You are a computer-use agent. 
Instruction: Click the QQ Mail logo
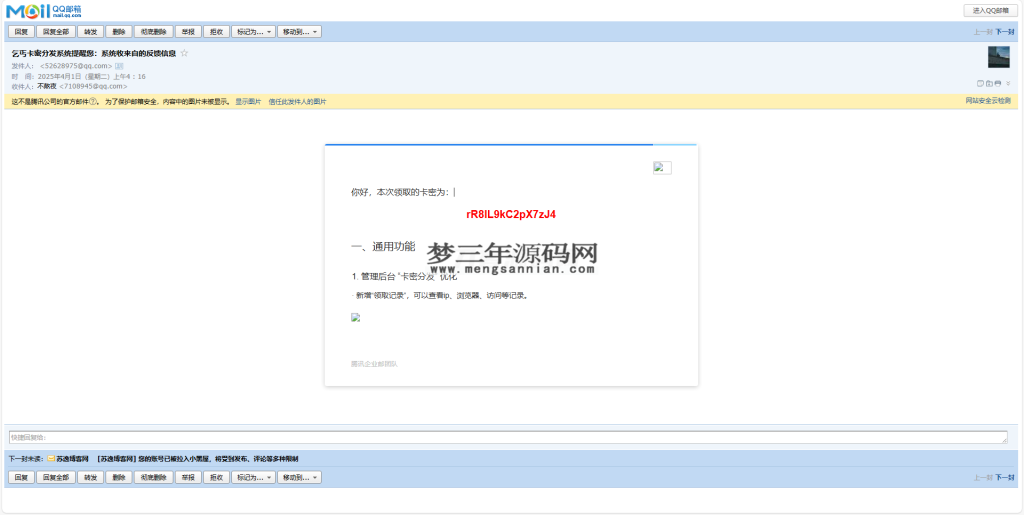coord(44,10)
